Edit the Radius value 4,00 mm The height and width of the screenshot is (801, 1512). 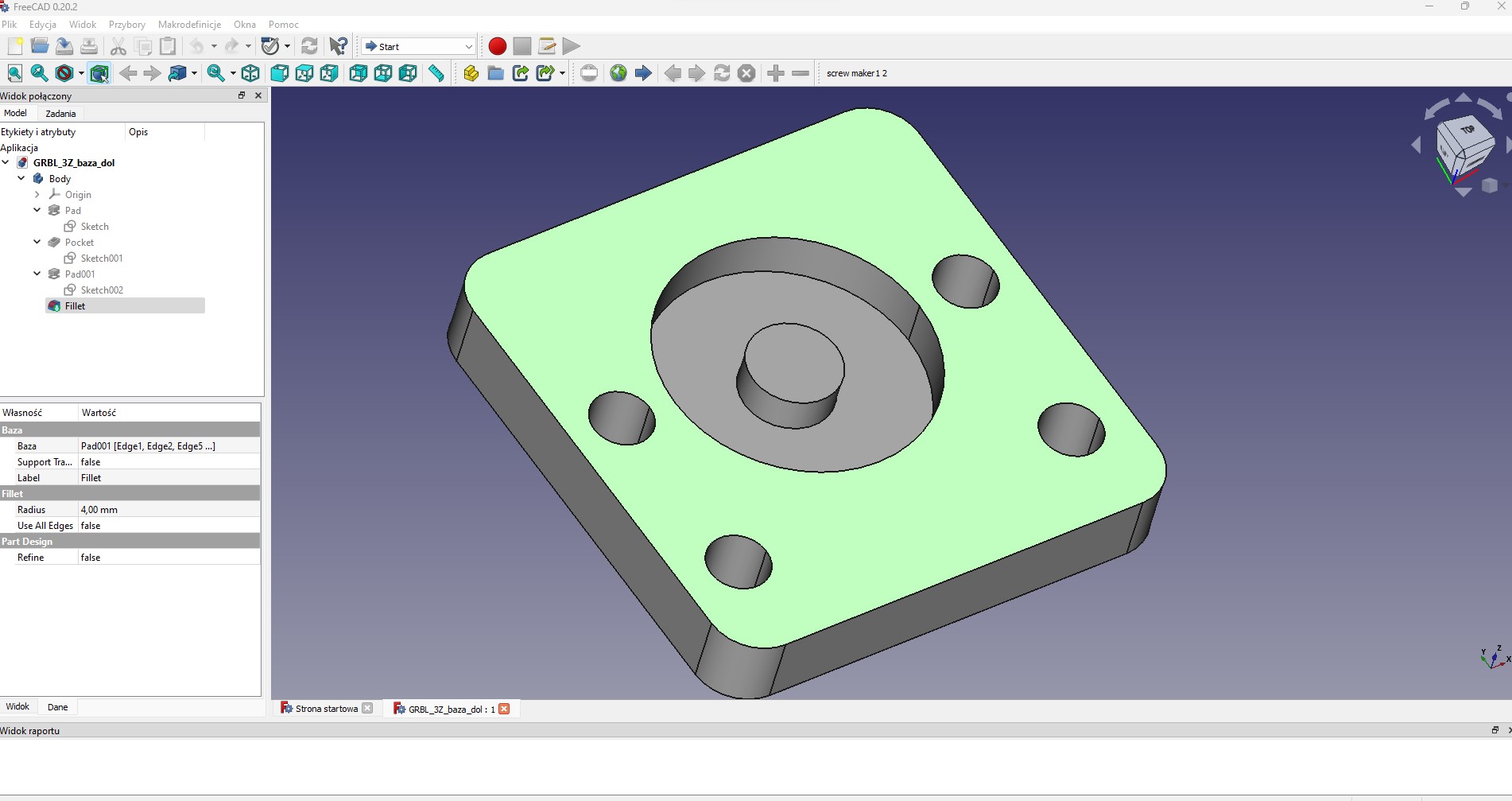point(169,510)
